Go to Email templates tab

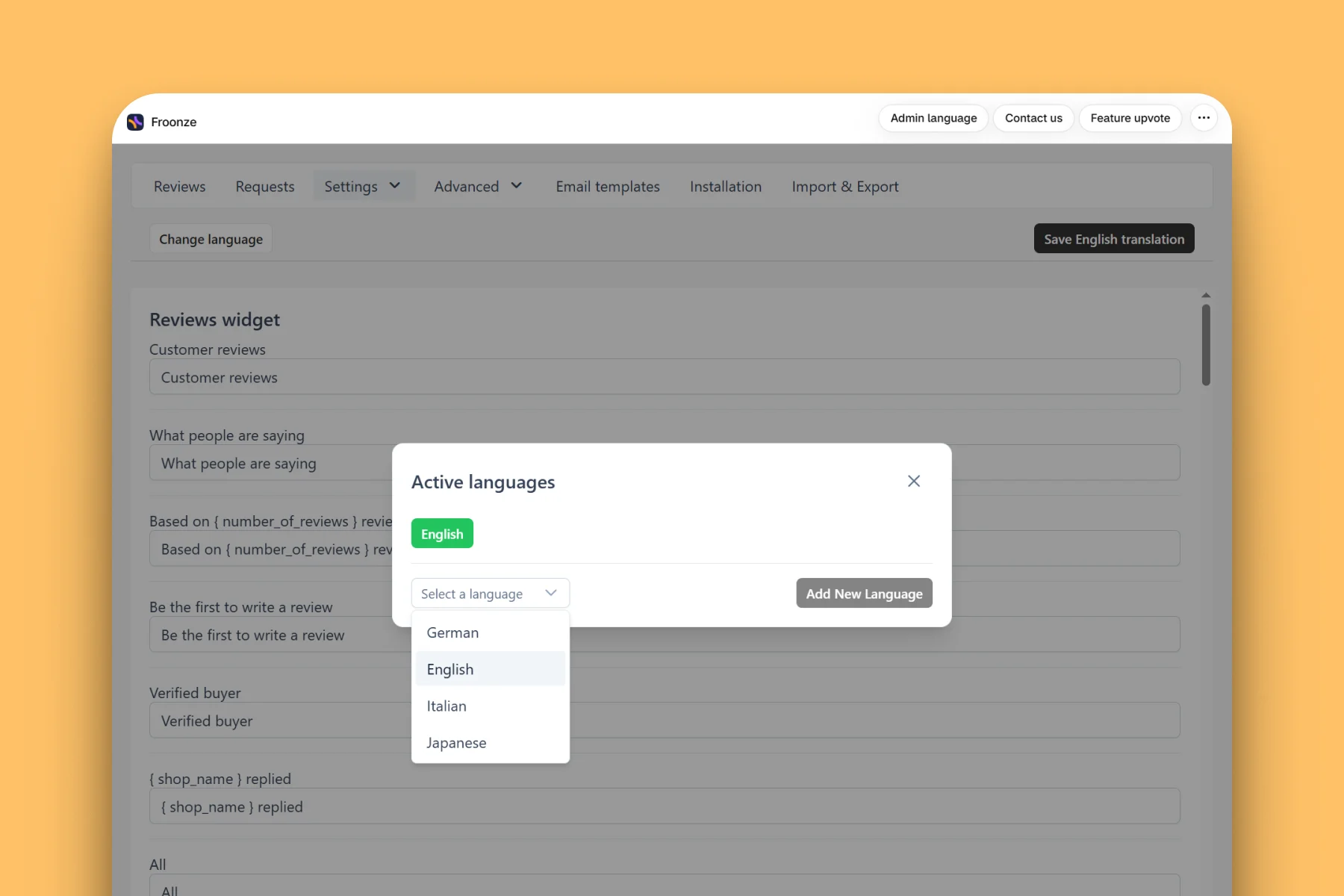(608, 186)
